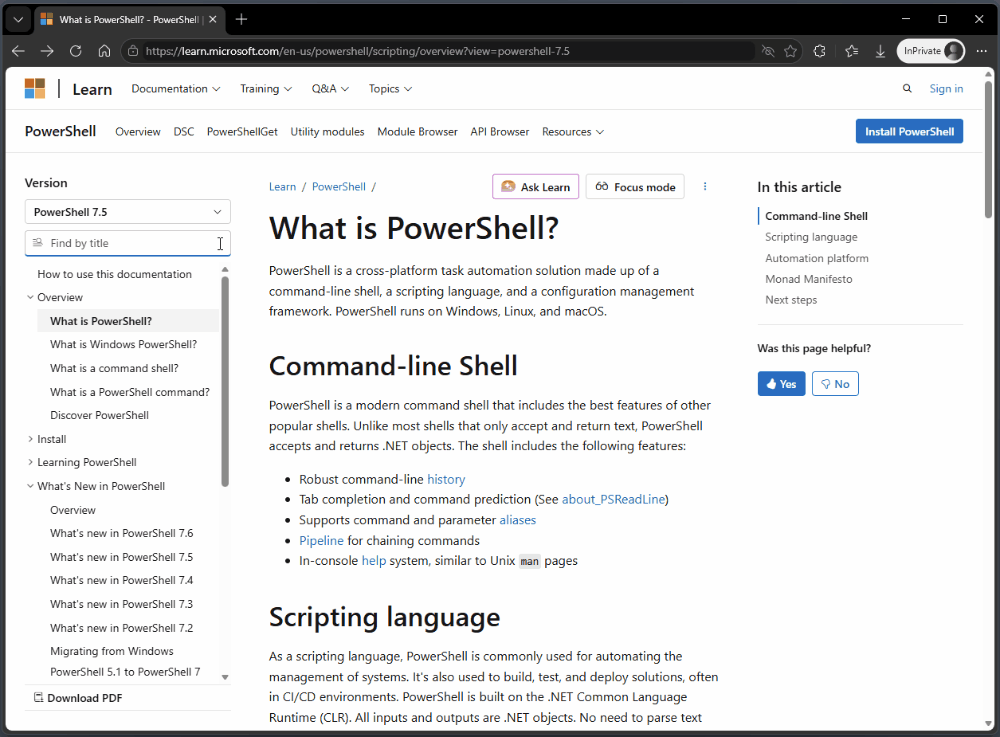Open What's new in PowerShell 7.4
This screenshot has height=737, width=1000.
[x=122, y=580]
